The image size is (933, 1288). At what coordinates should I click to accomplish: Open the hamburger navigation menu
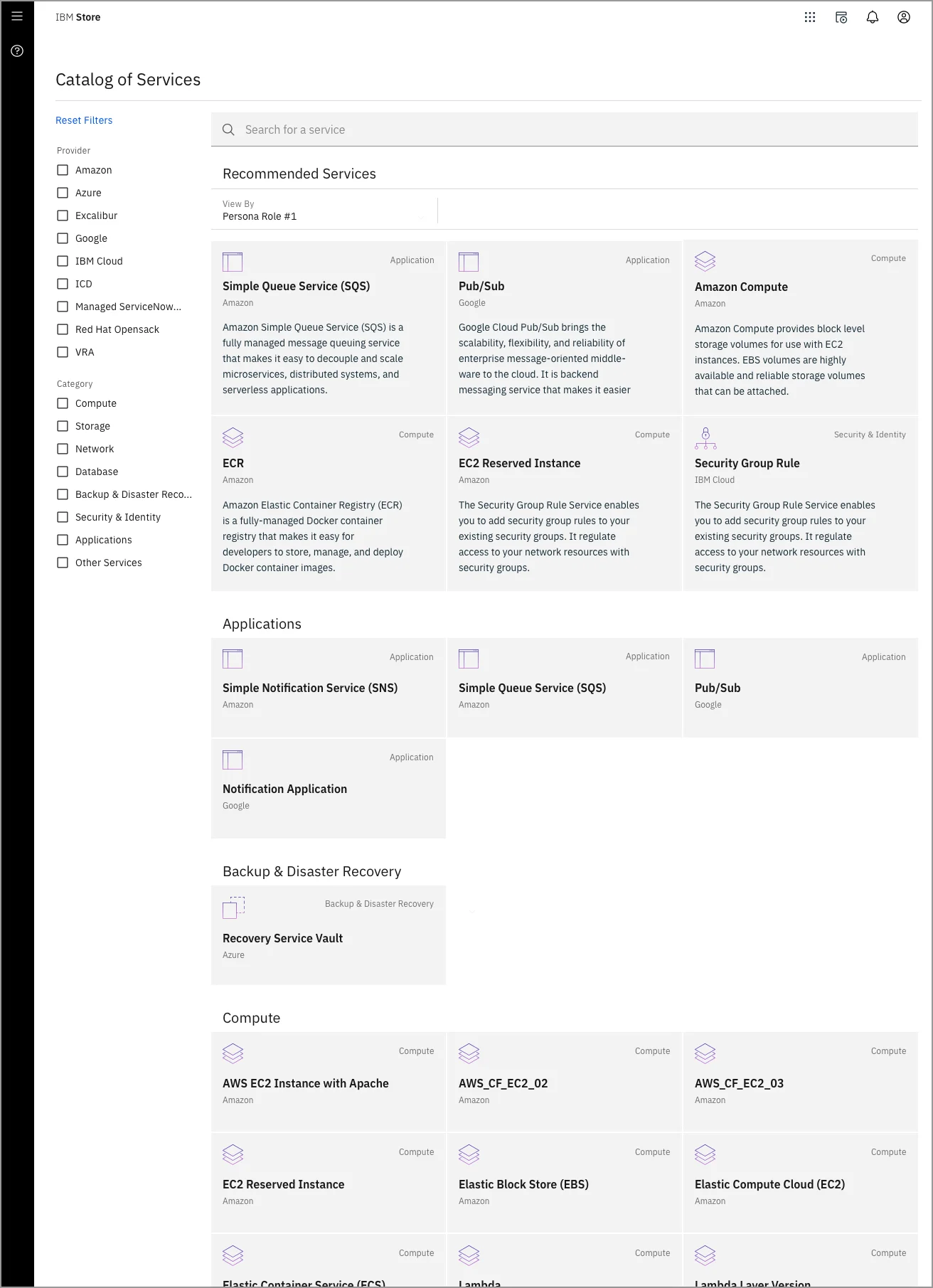[x=17, y=16]
